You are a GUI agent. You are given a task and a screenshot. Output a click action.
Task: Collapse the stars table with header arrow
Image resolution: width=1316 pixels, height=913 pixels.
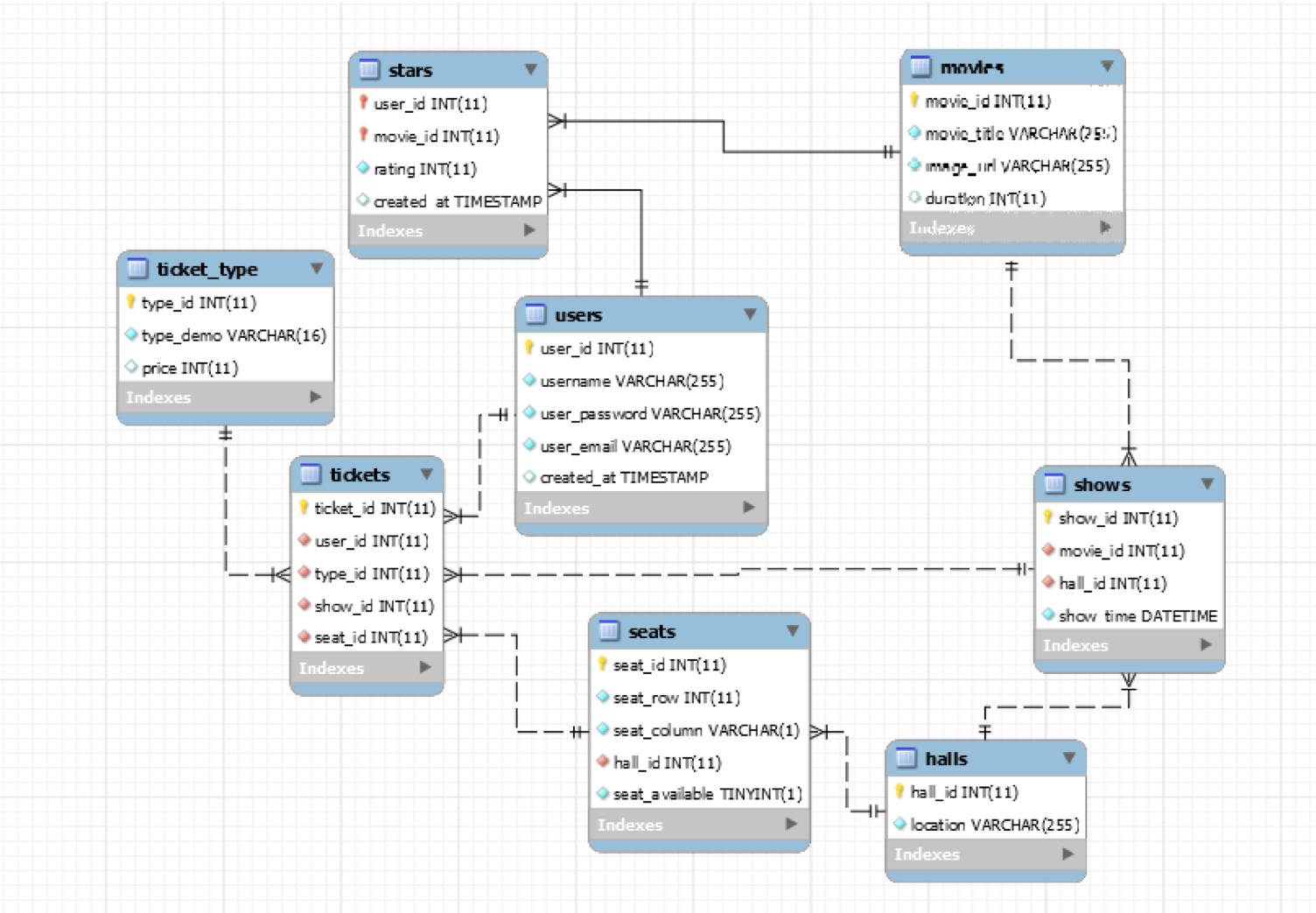point(530,69)
